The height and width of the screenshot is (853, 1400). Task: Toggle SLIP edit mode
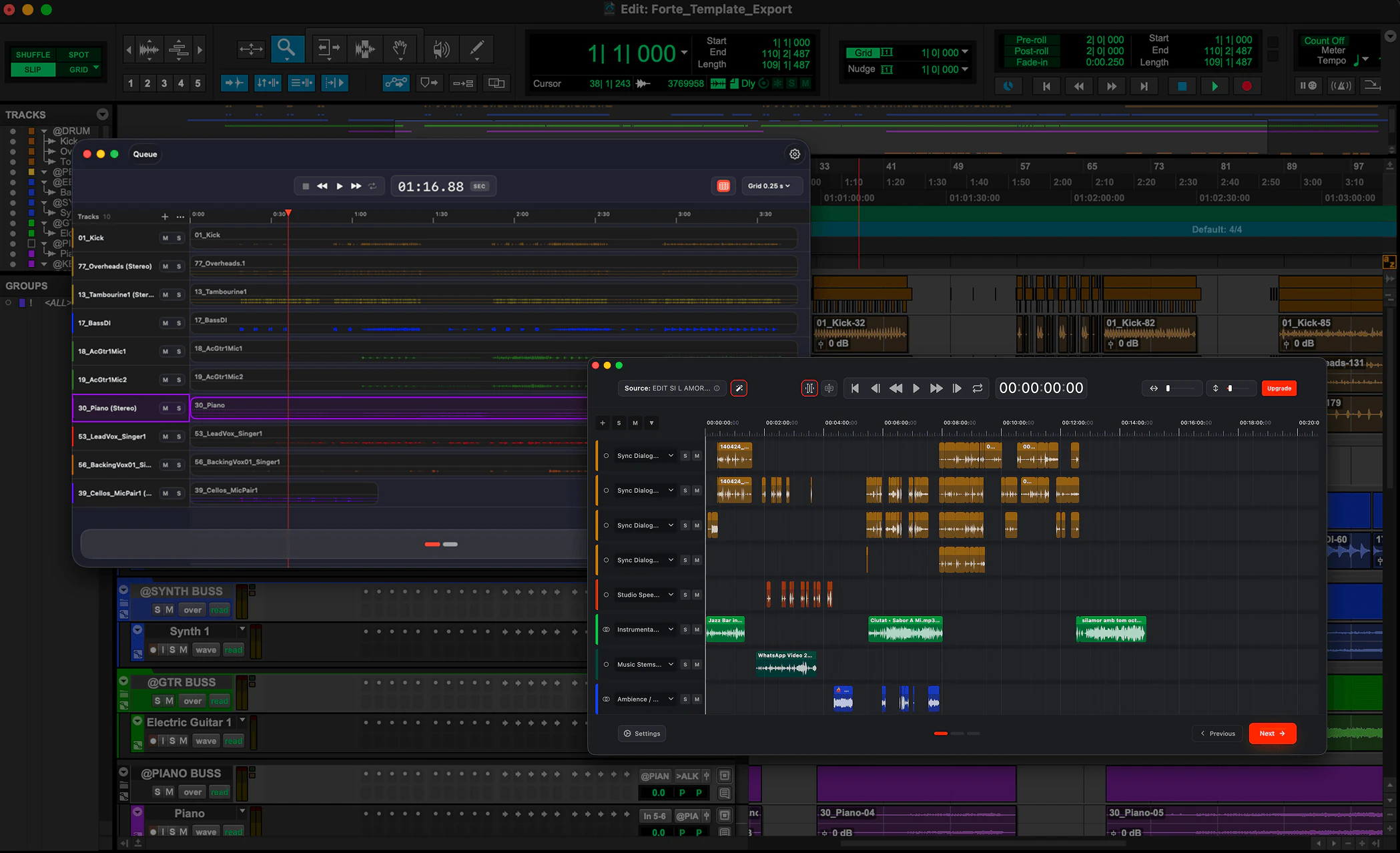coord(33,69)
